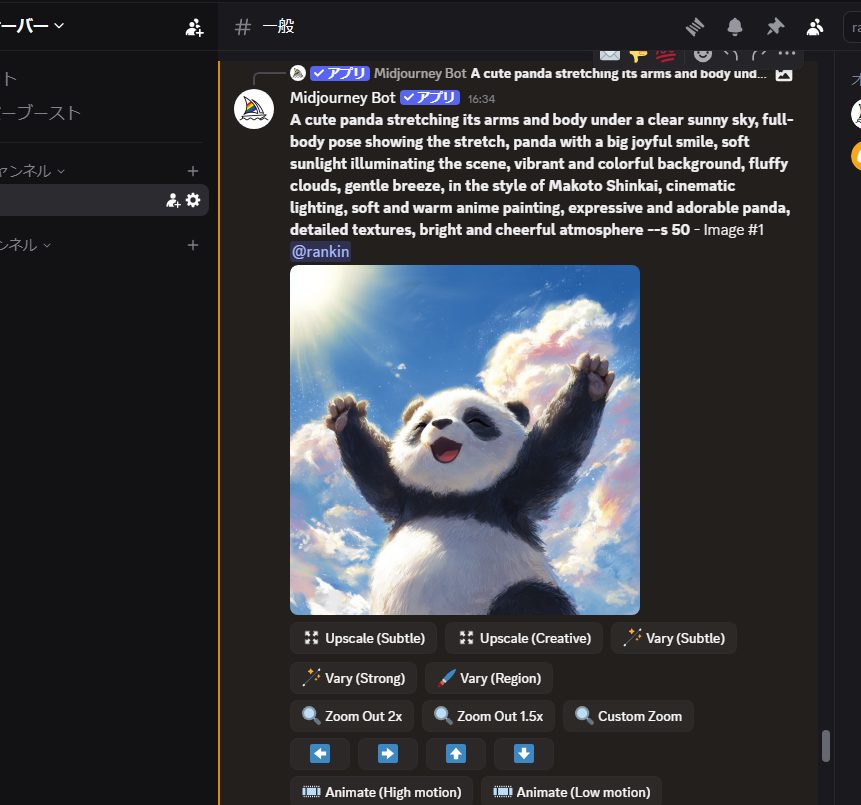Open the generated panda image thumbnail
The width and height of the screenshot is (861, 805).
click(x=464, y=439)
